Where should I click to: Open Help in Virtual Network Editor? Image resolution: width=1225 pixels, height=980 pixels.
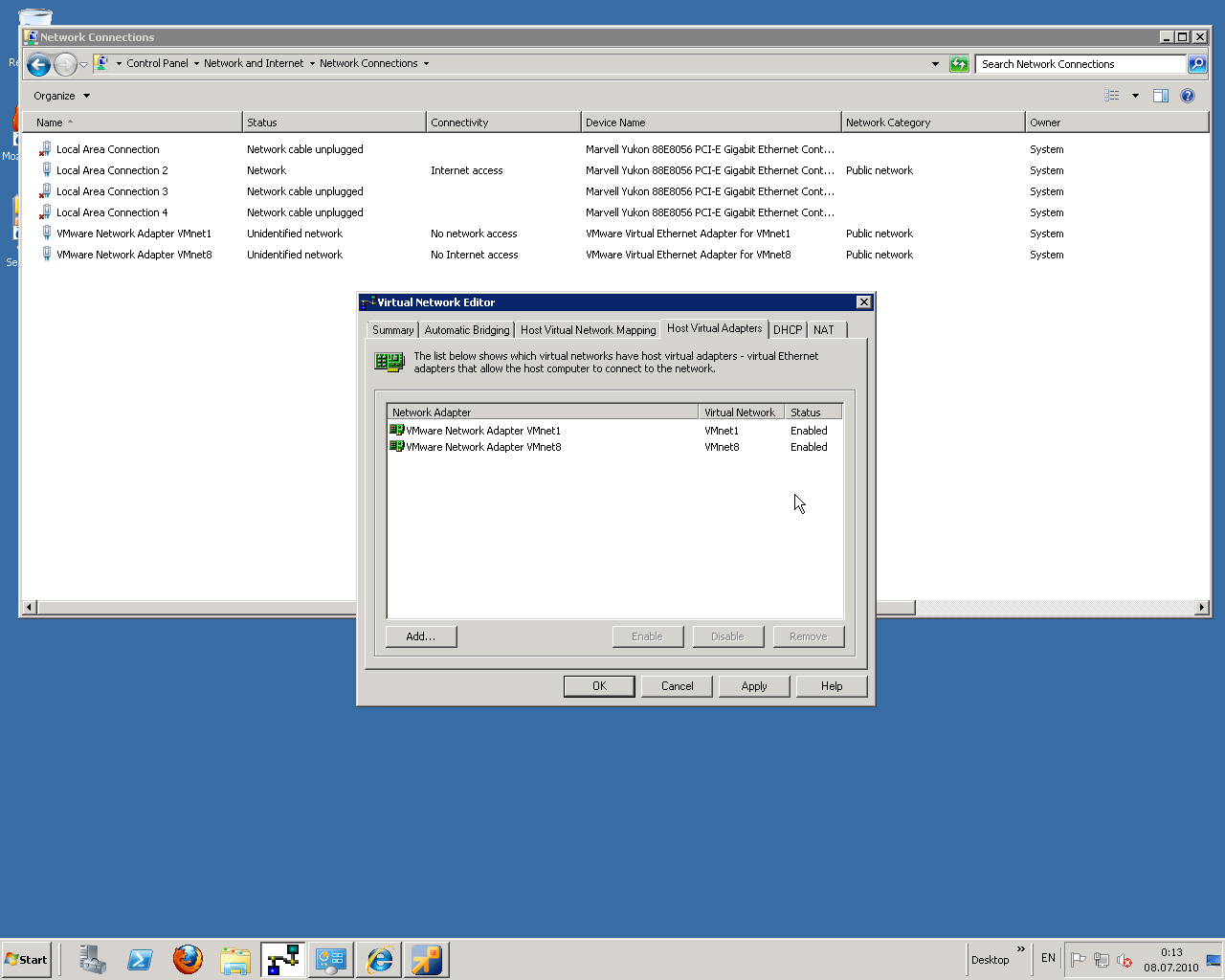832,686
